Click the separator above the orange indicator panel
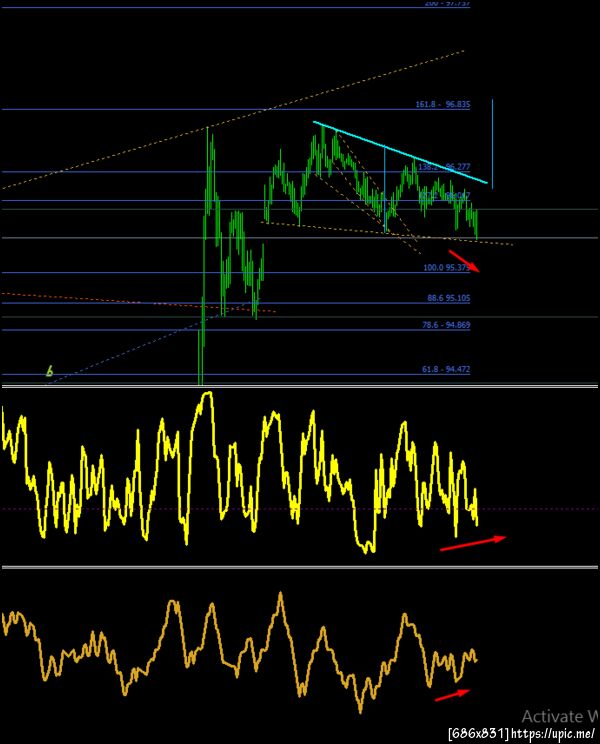600x744 pixels. (x=300, y=567)
